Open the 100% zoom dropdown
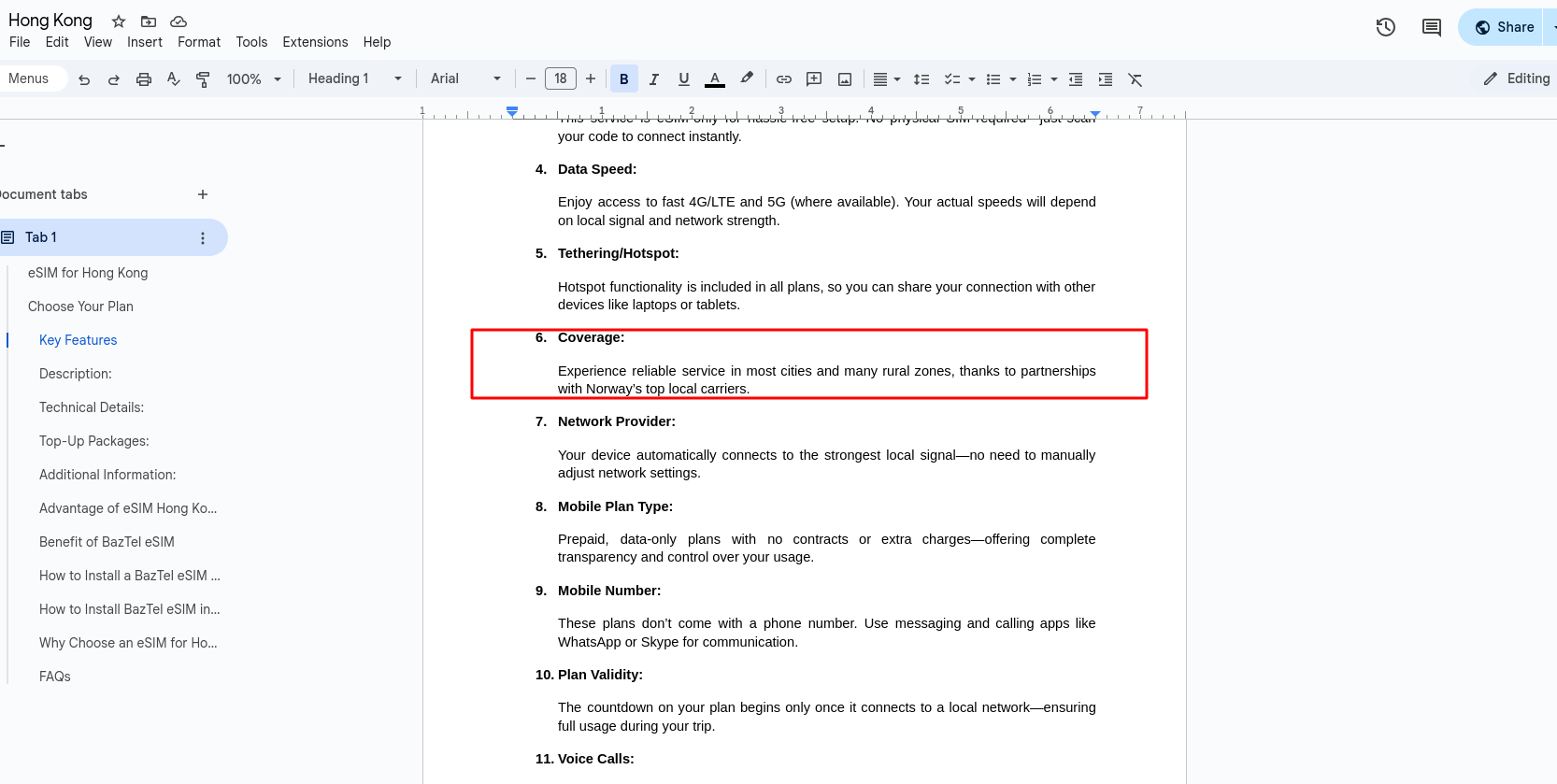Image resolution: width=1557 pixels, height=784 pixels. point(253,79)
